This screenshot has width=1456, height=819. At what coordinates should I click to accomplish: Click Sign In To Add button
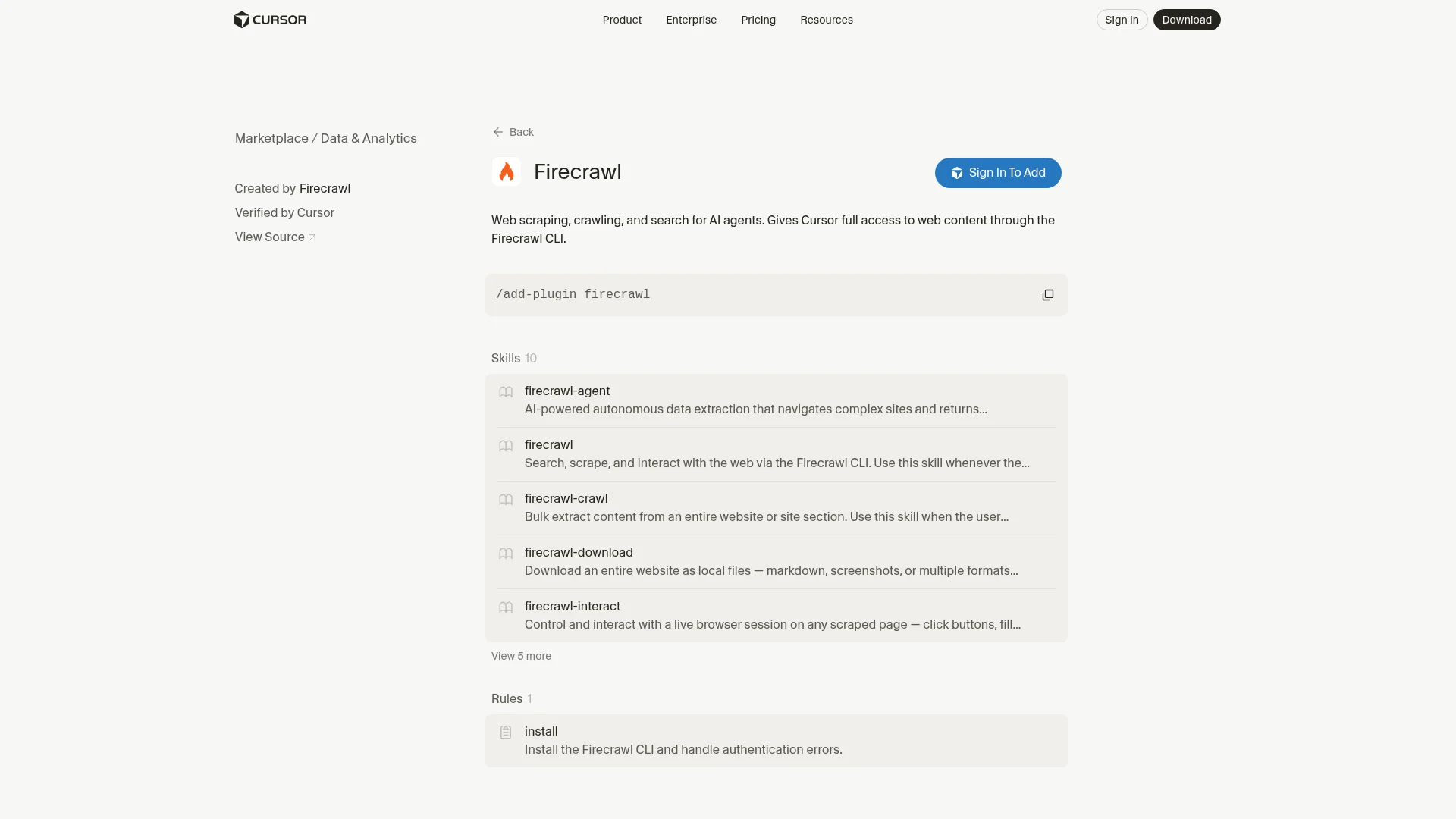(x=998, y=173)
